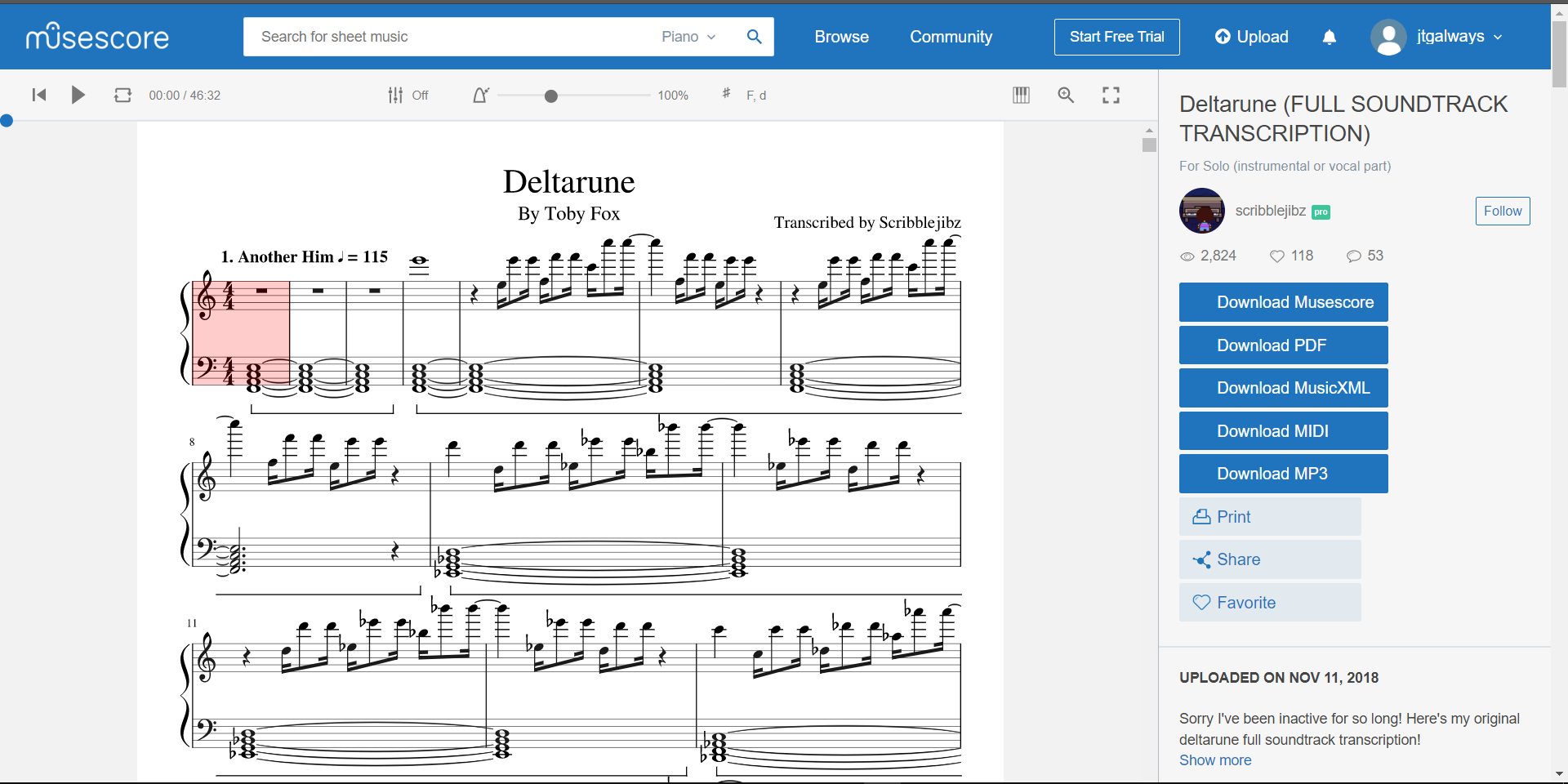Toggle the metronome
Screen dimensions: 1568x784
pos(481,95)
